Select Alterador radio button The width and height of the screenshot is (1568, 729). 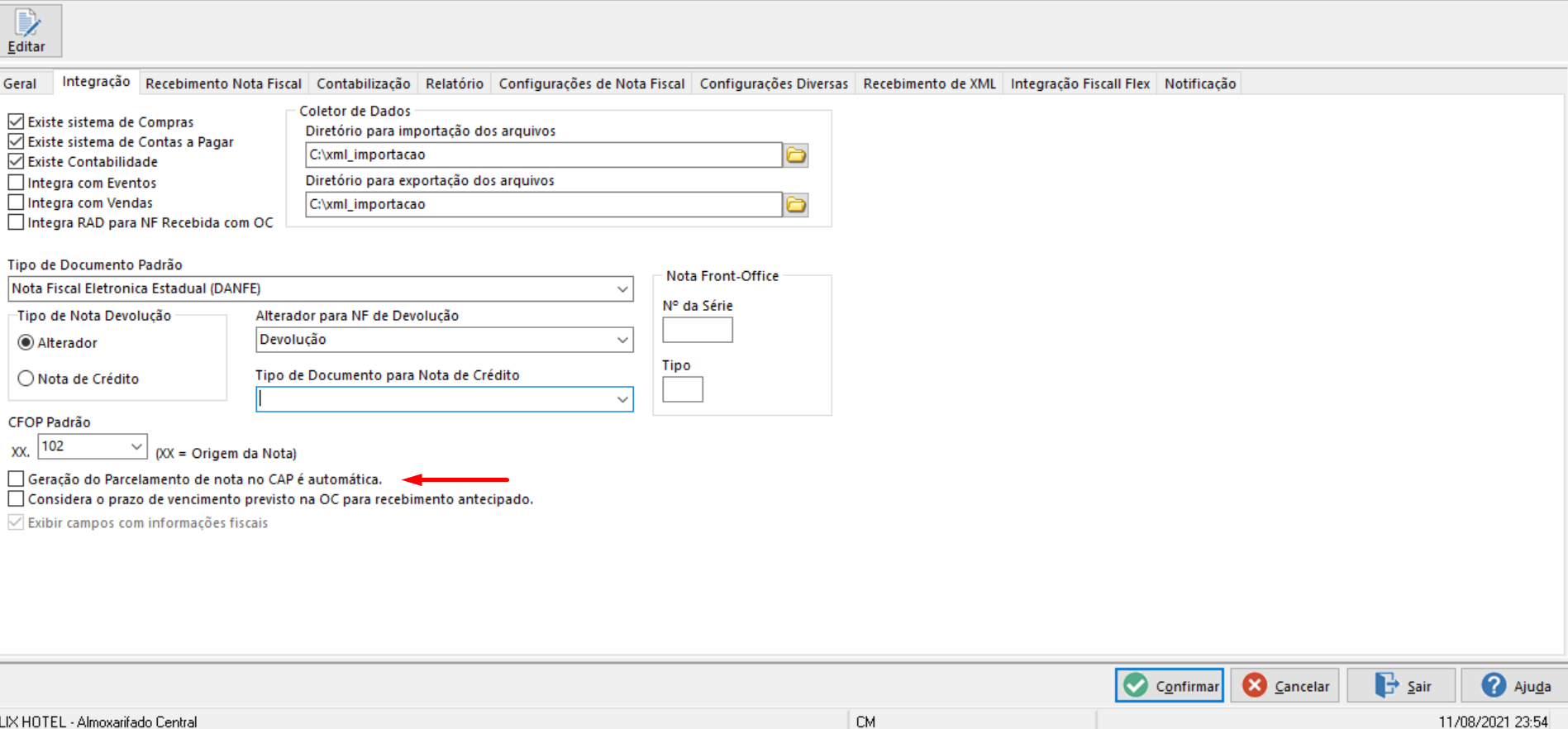coord(26,342)
